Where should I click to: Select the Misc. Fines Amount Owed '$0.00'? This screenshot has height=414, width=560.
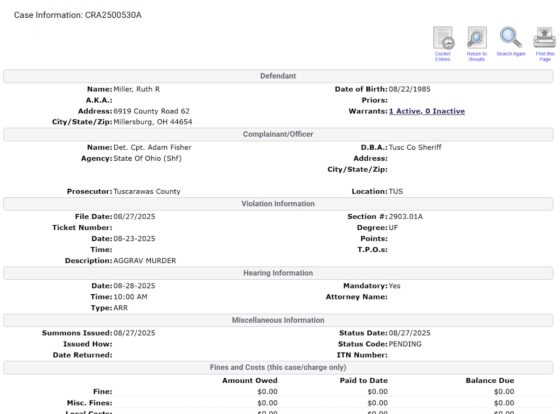tap(268, 403)
